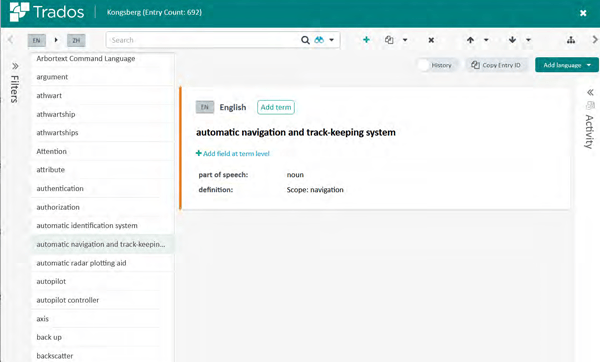600x362 pixels.
Task: Click the EN badge beside English
Action: pyautogui.click(x=205, y=108)
